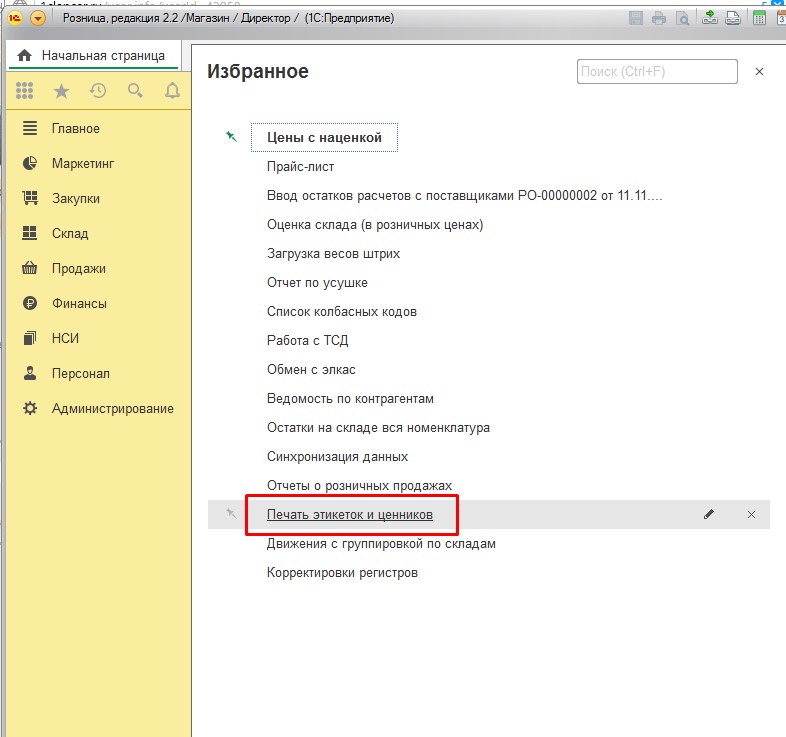Viewport: 786px width, 737px height.
Task: Open the Печать этикеток и ценников link
Action: tap(349, 514)
